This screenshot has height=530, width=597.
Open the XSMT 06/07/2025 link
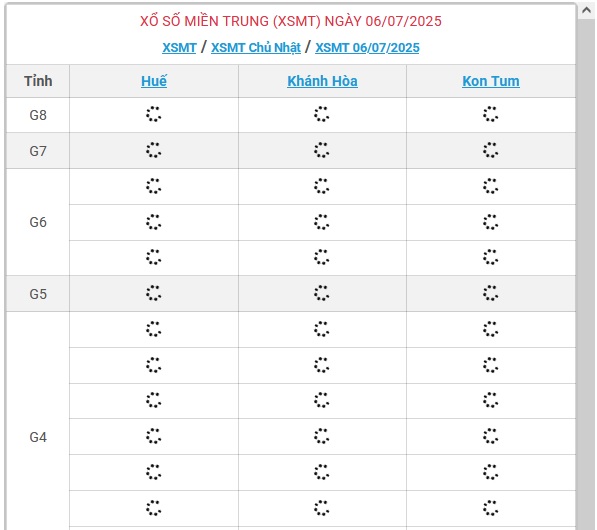[x=367, y=48]
